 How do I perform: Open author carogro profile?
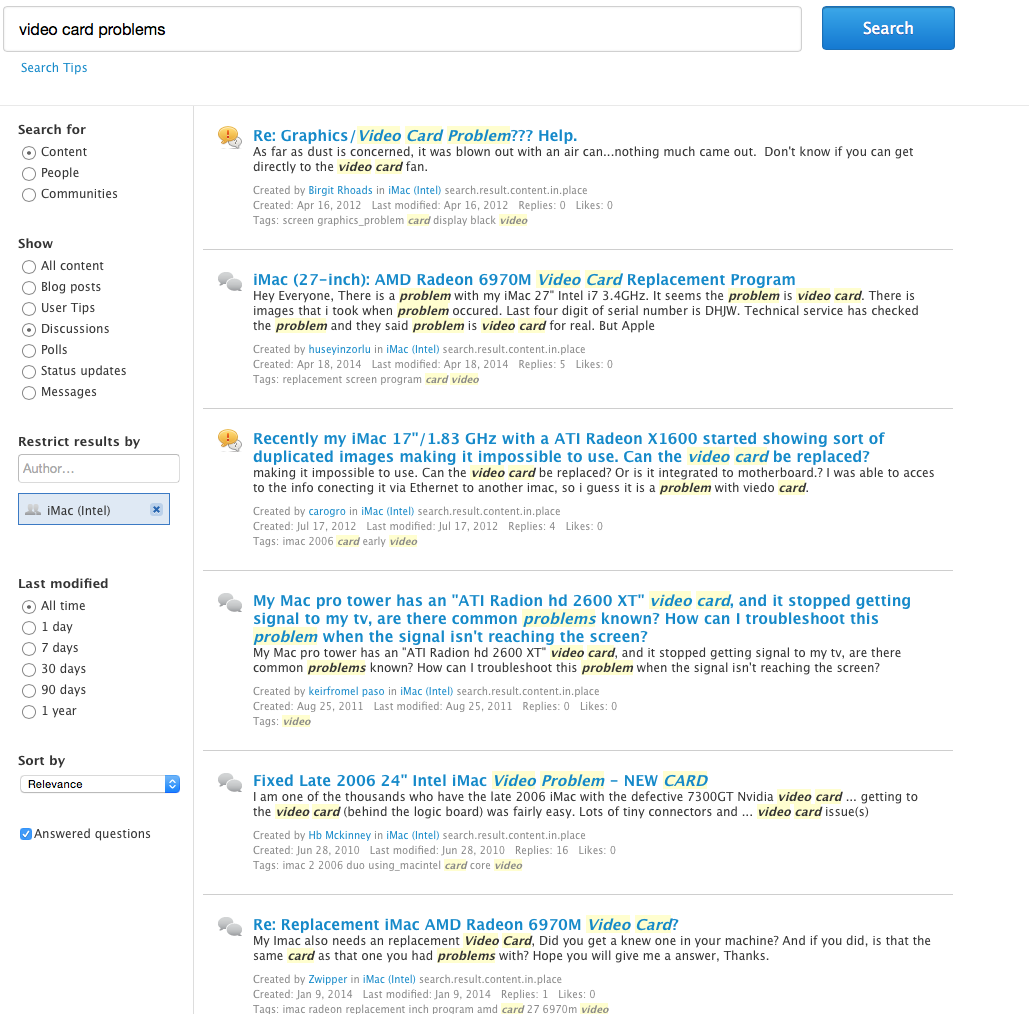pos(327,511)
